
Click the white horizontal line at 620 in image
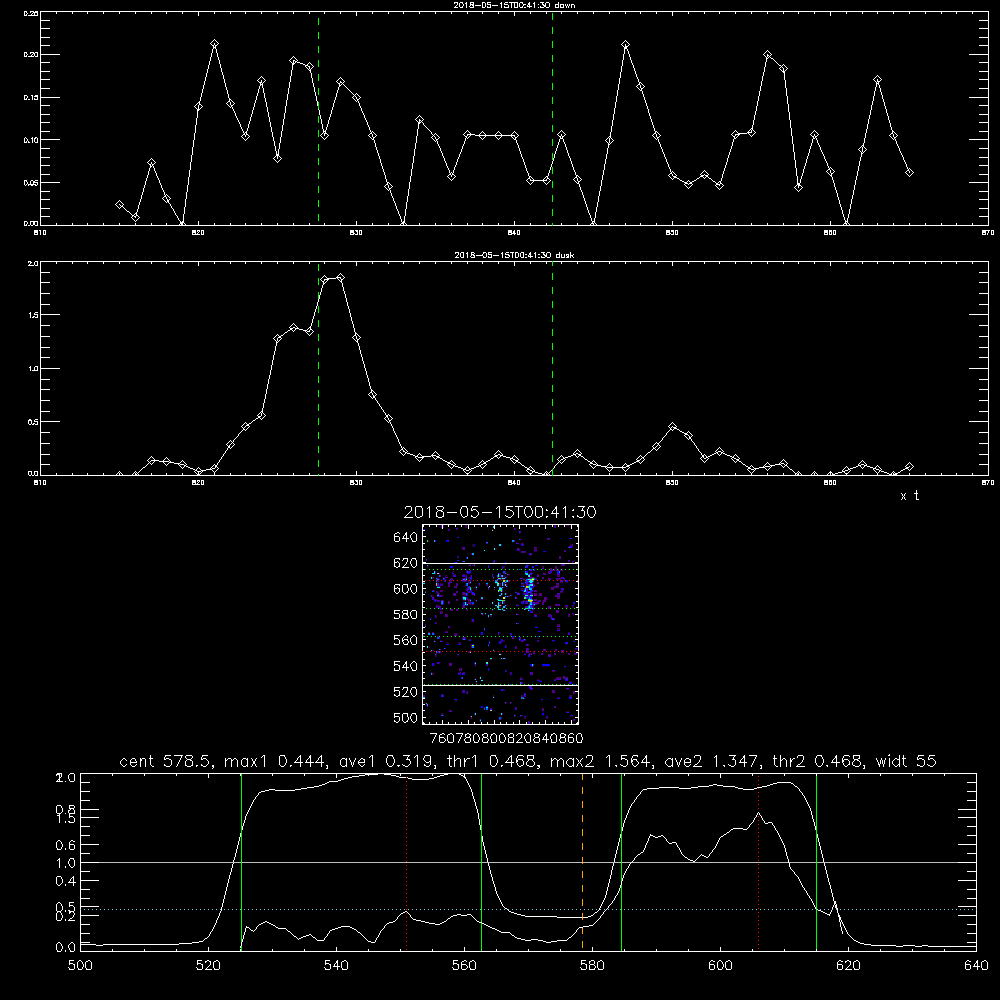(500, 563)
